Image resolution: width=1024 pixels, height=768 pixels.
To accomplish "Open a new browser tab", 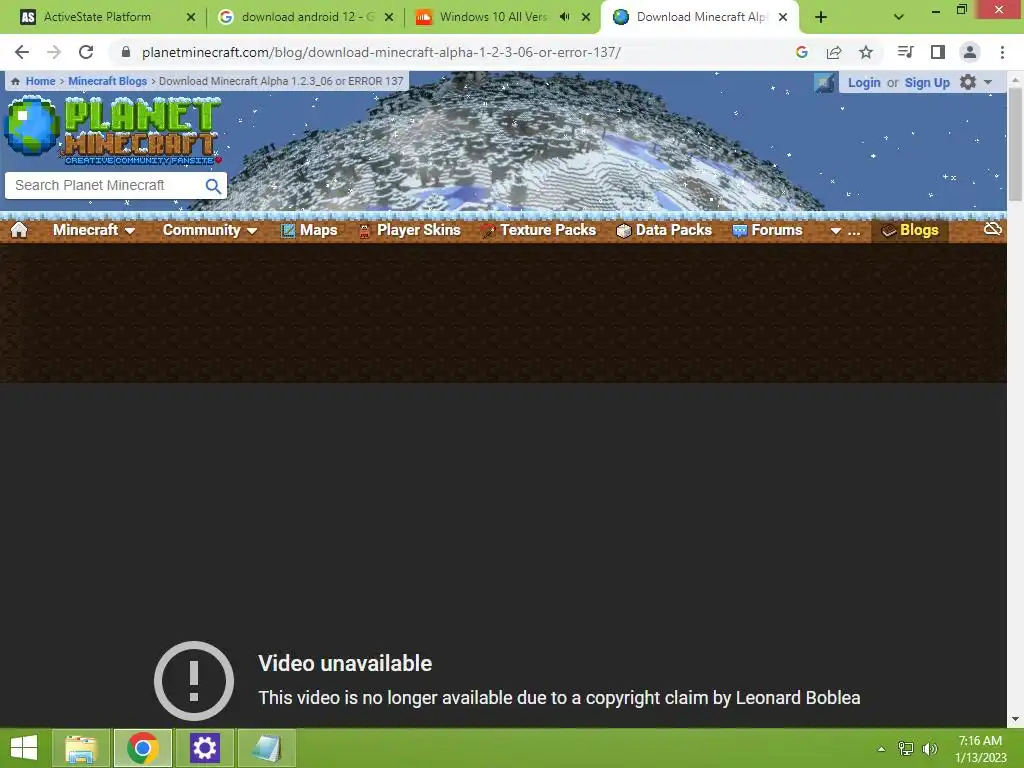I will 821,17.
